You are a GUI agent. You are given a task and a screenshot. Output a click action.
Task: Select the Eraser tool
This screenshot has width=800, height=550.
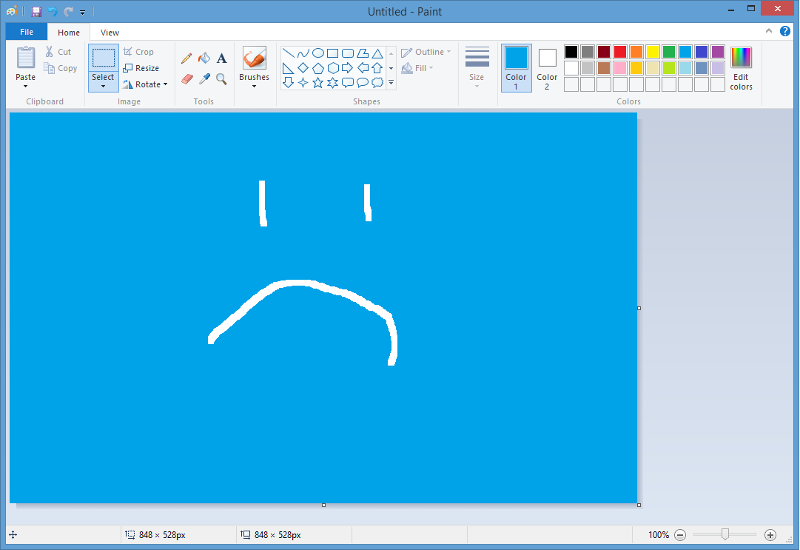tap(186, 79)
